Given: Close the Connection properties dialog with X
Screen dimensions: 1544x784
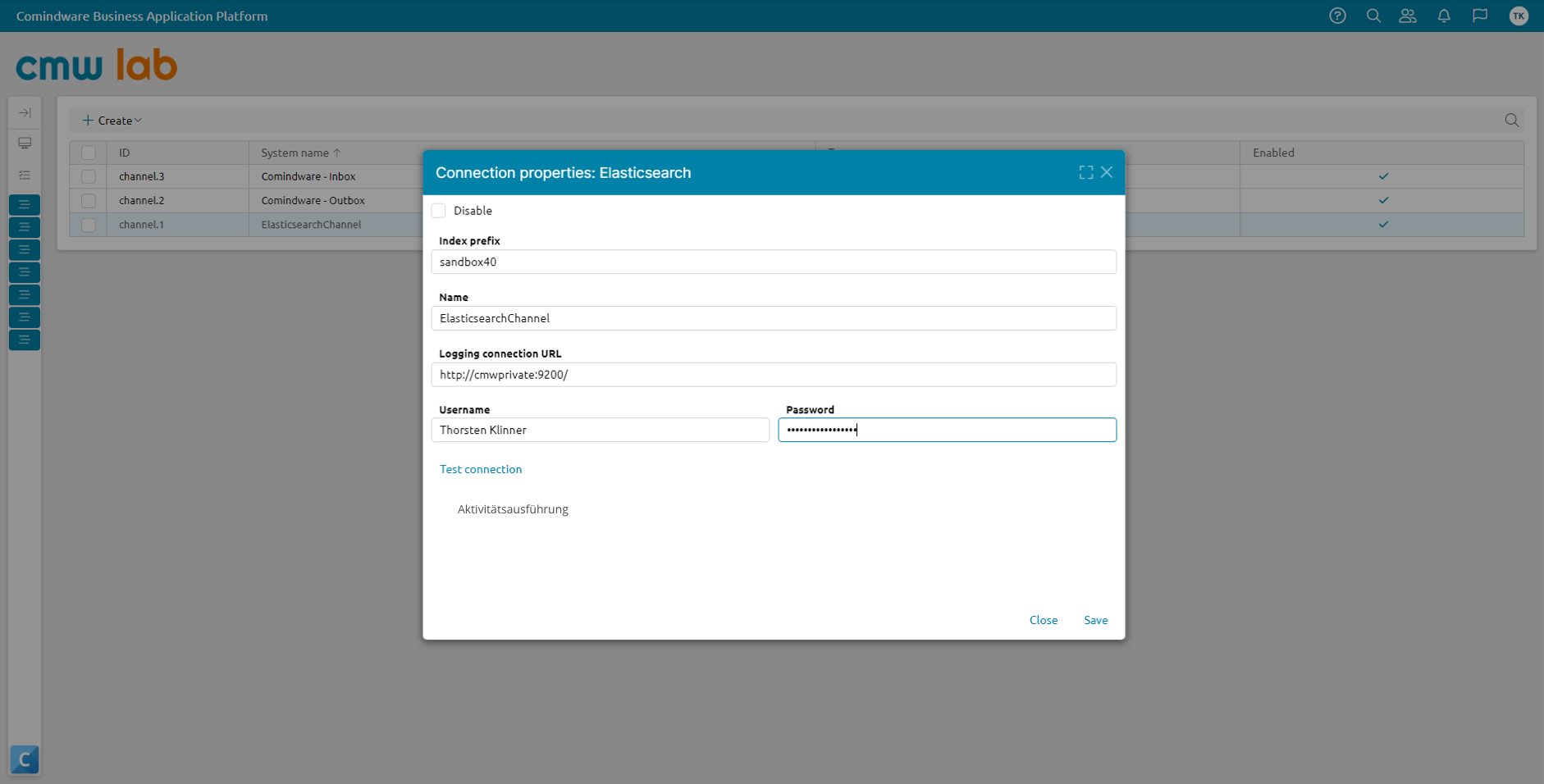Looking at the screenshot, I should click(x=1107, y=172).
